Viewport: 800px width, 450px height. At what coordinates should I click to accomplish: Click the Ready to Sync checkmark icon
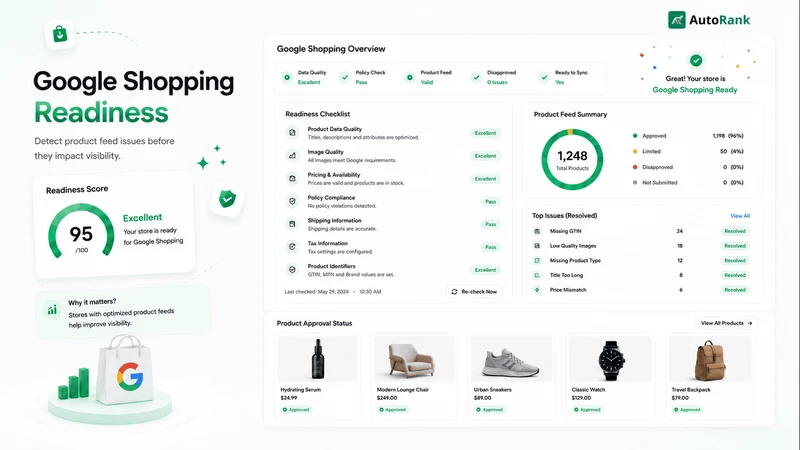544,78
